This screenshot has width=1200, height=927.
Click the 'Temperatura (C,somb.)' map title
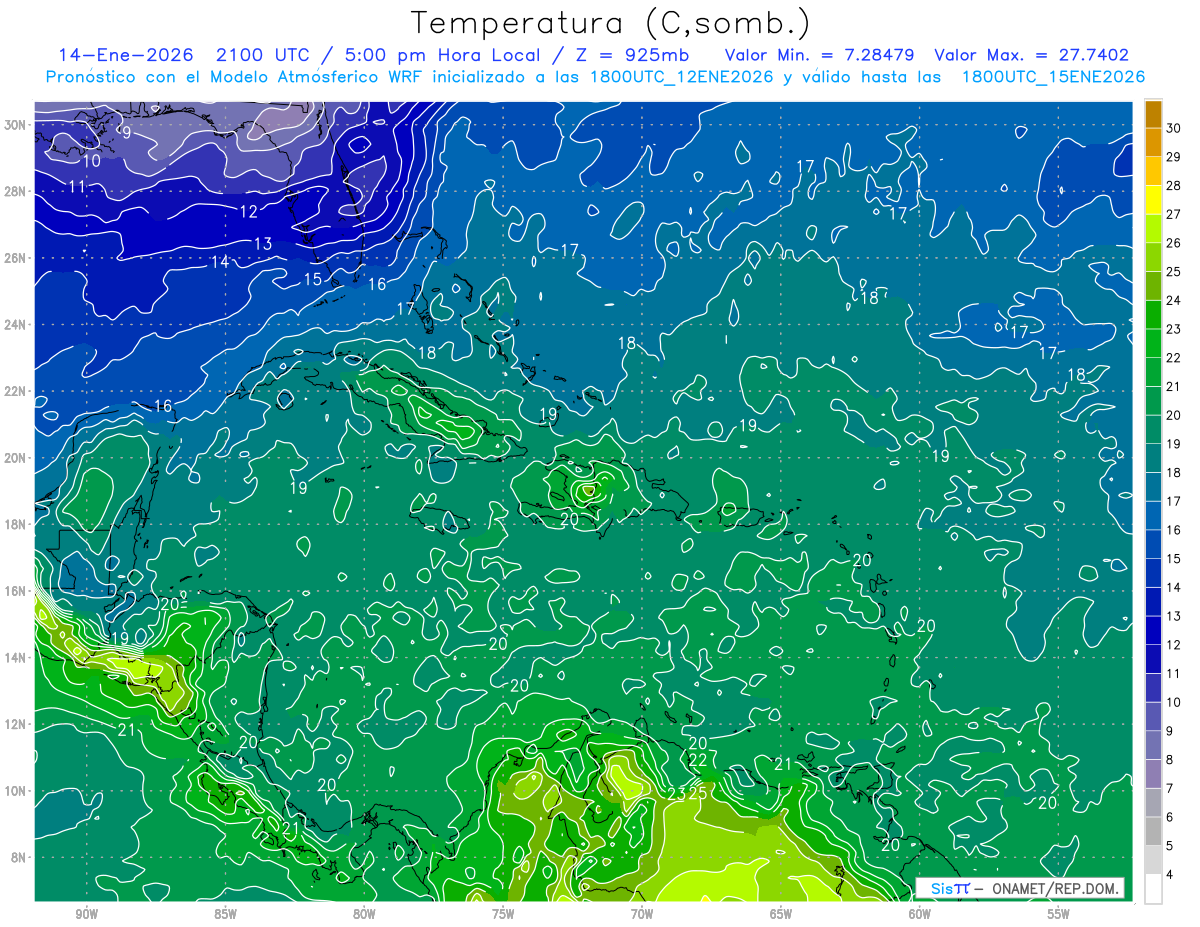point(611,23)
